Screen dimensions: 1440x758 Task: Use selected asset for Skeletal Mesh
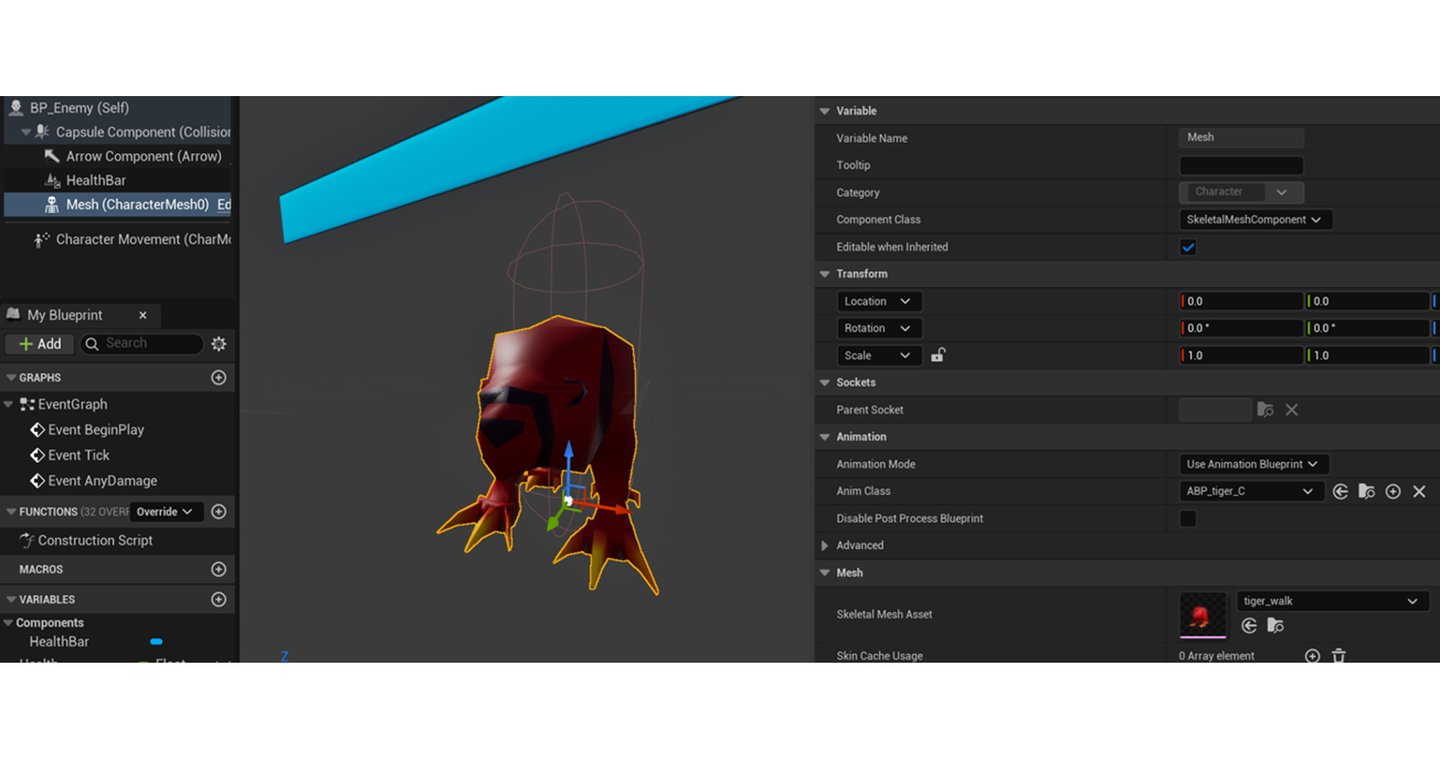(x=1249, y=626)
